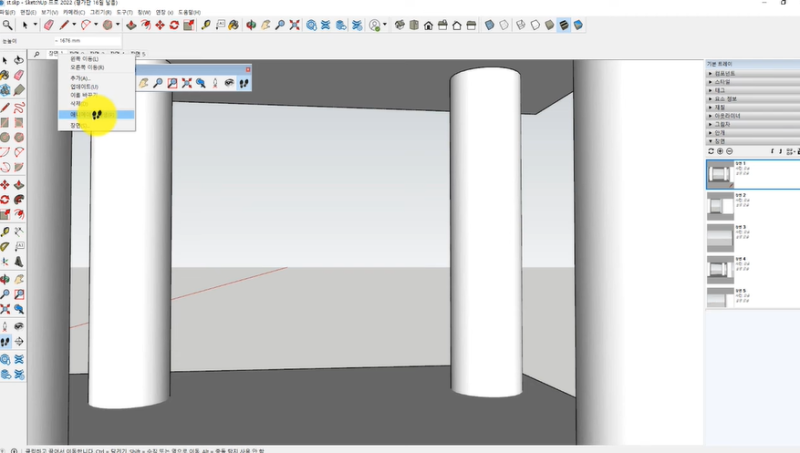Pick the Rectangle tool in left toolset
This screenshot has width=800, height=453.
coord(5,122)
